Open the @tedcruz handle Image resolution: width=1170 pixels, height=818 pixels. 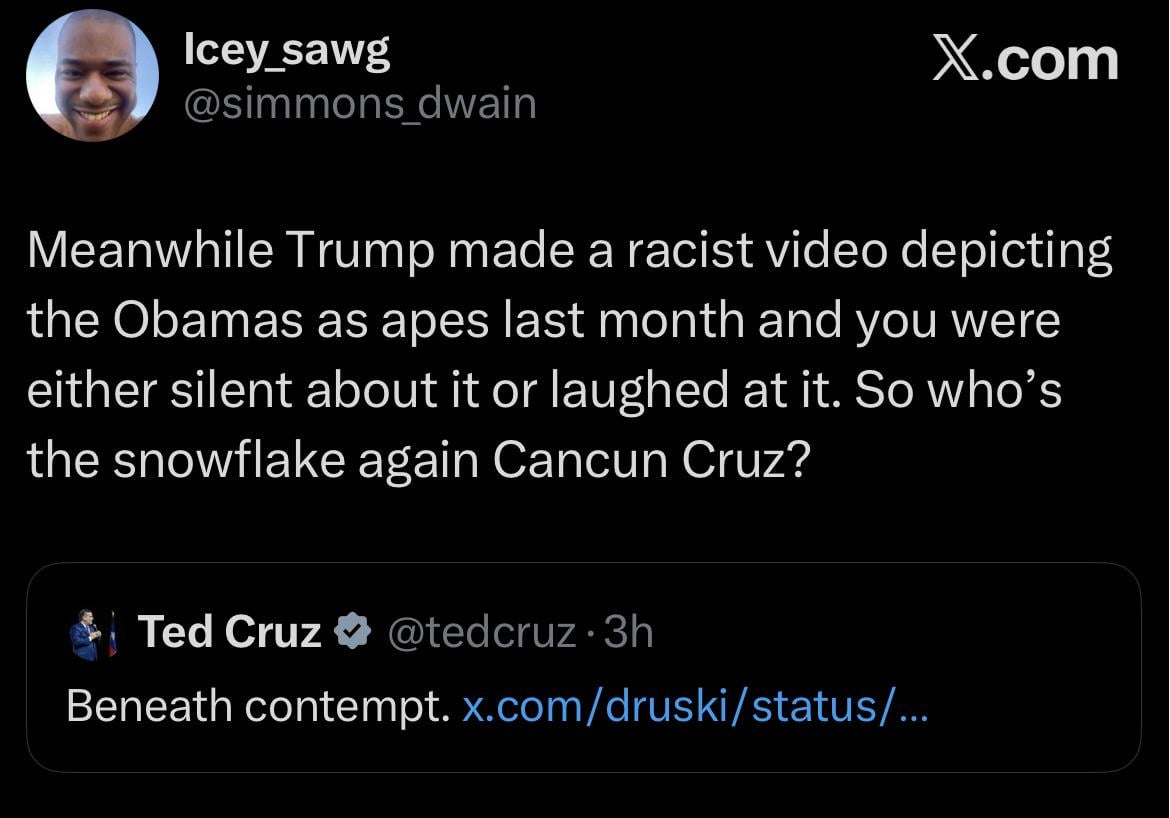tap(481, 632)
